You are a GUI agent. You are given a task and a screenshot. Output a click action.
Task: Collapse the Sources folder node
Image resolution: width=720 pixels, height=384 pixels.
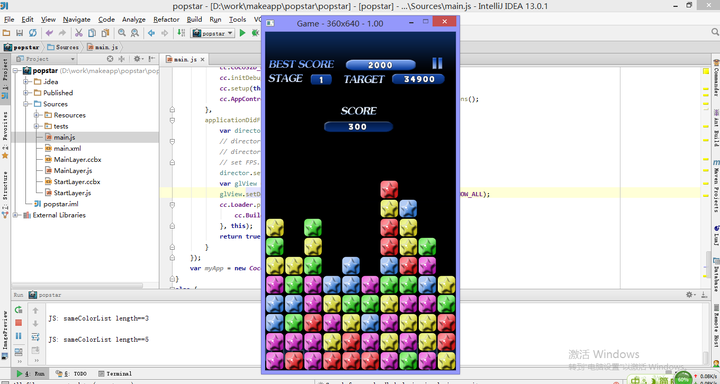26,104
